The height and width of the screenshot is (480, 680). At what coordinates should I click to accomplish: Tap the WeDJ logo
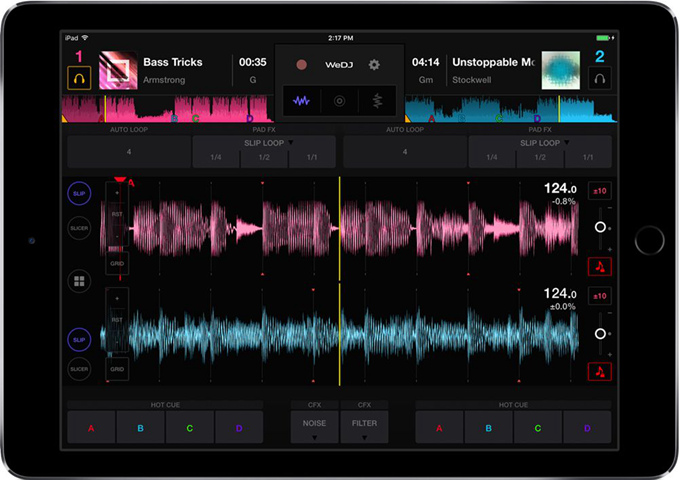coord(339,65)
